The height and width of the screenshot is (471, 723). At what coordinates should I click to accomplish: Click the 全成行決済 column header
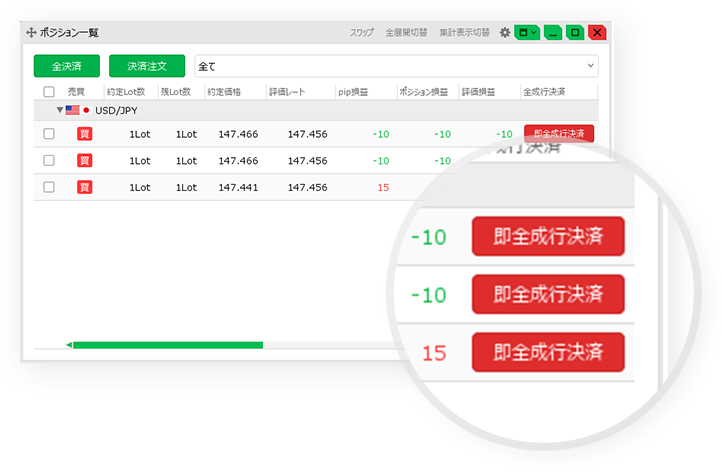[544, 92]
